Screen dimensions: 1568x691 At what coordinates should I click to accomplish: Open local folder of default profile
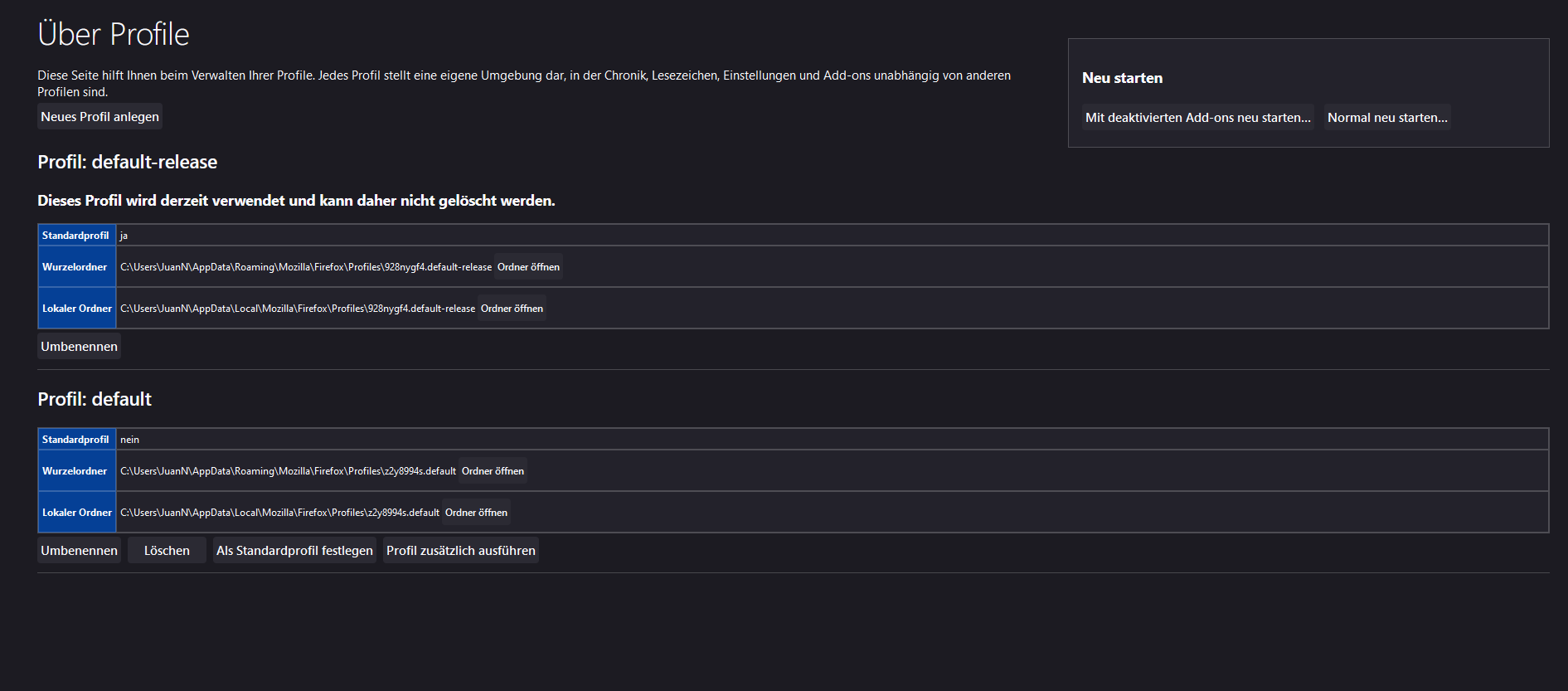click(476, 513)
